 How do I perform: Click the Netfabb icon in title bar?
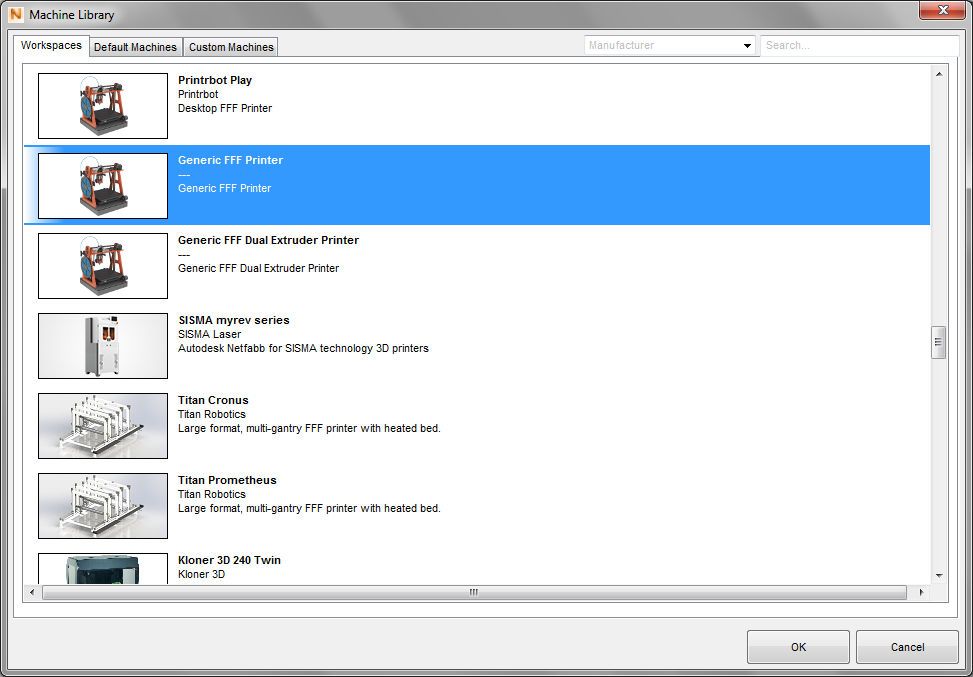tap(16, 14)
